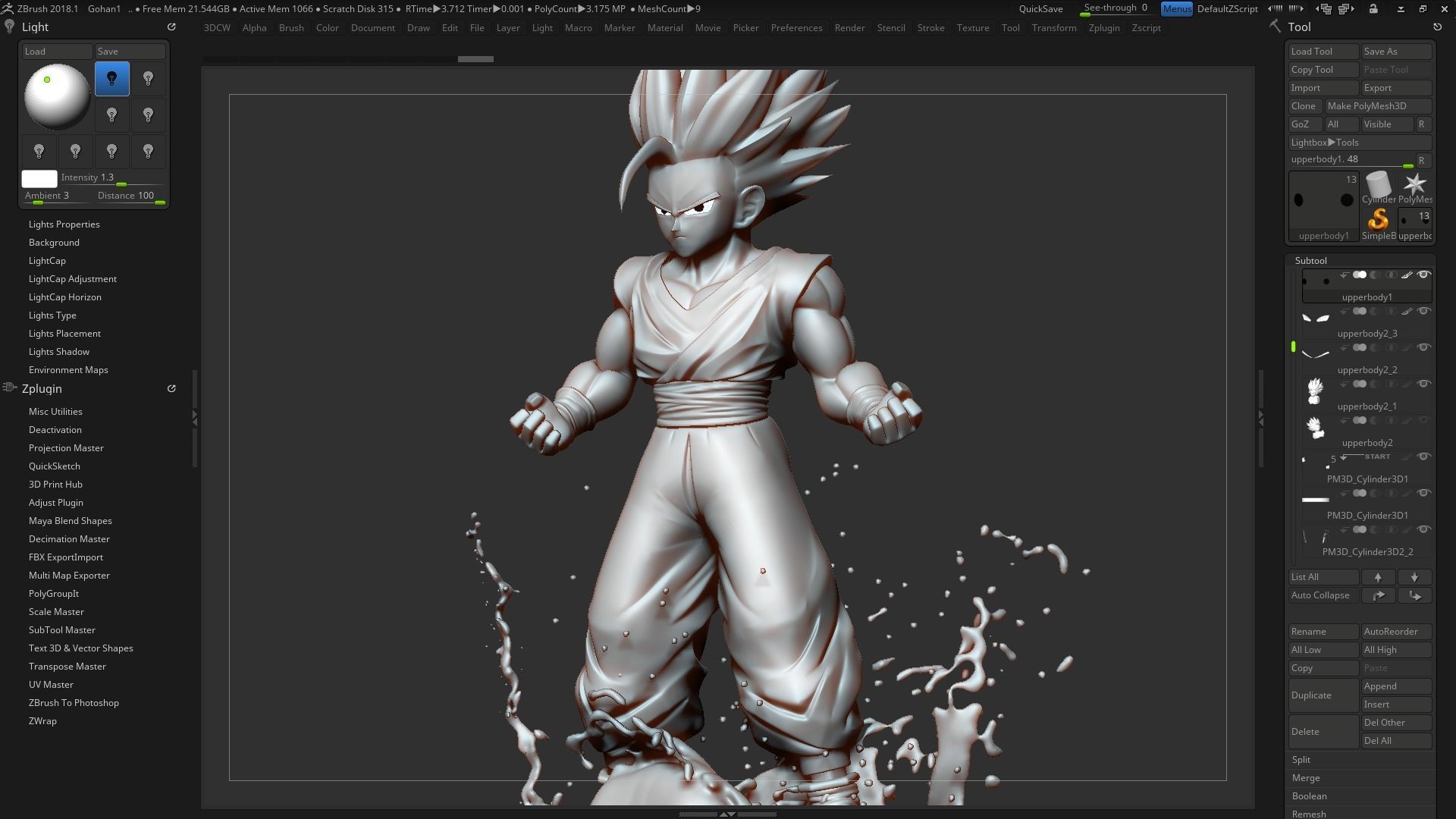The height and width of the screenshot is (819, 1456).
Task: Hide the PM3D_Cylinder3D2_2 subtool eye
Action: point(1424,529)
